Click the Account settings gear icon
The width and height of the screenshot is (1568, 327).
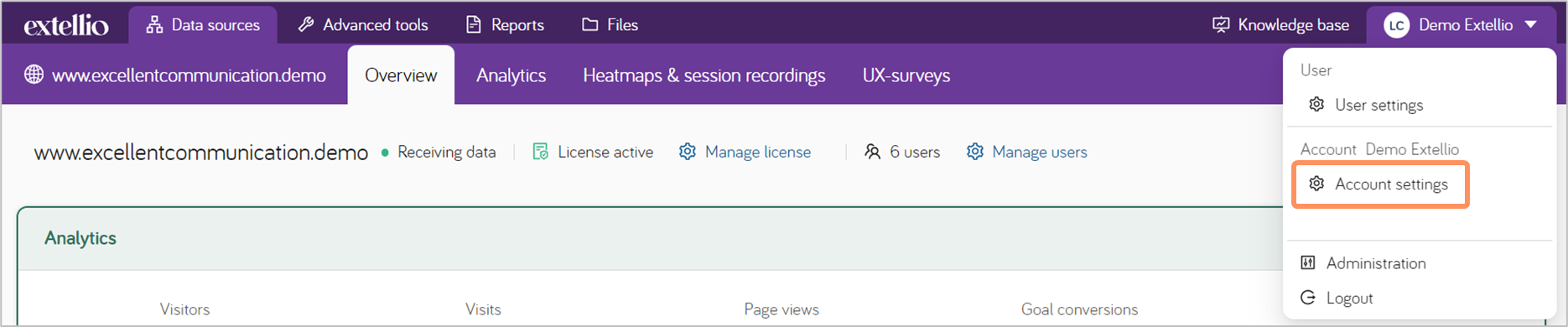1316,184
